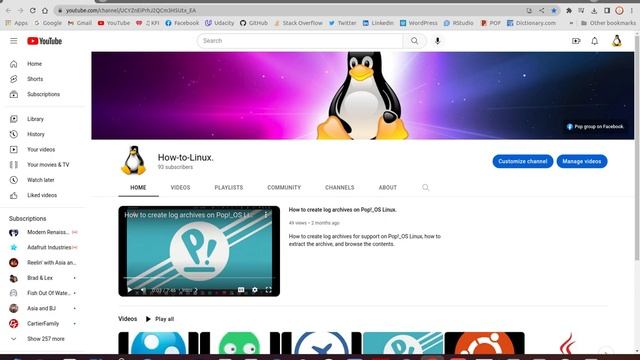Click the search magnifier button

point(414,41)
